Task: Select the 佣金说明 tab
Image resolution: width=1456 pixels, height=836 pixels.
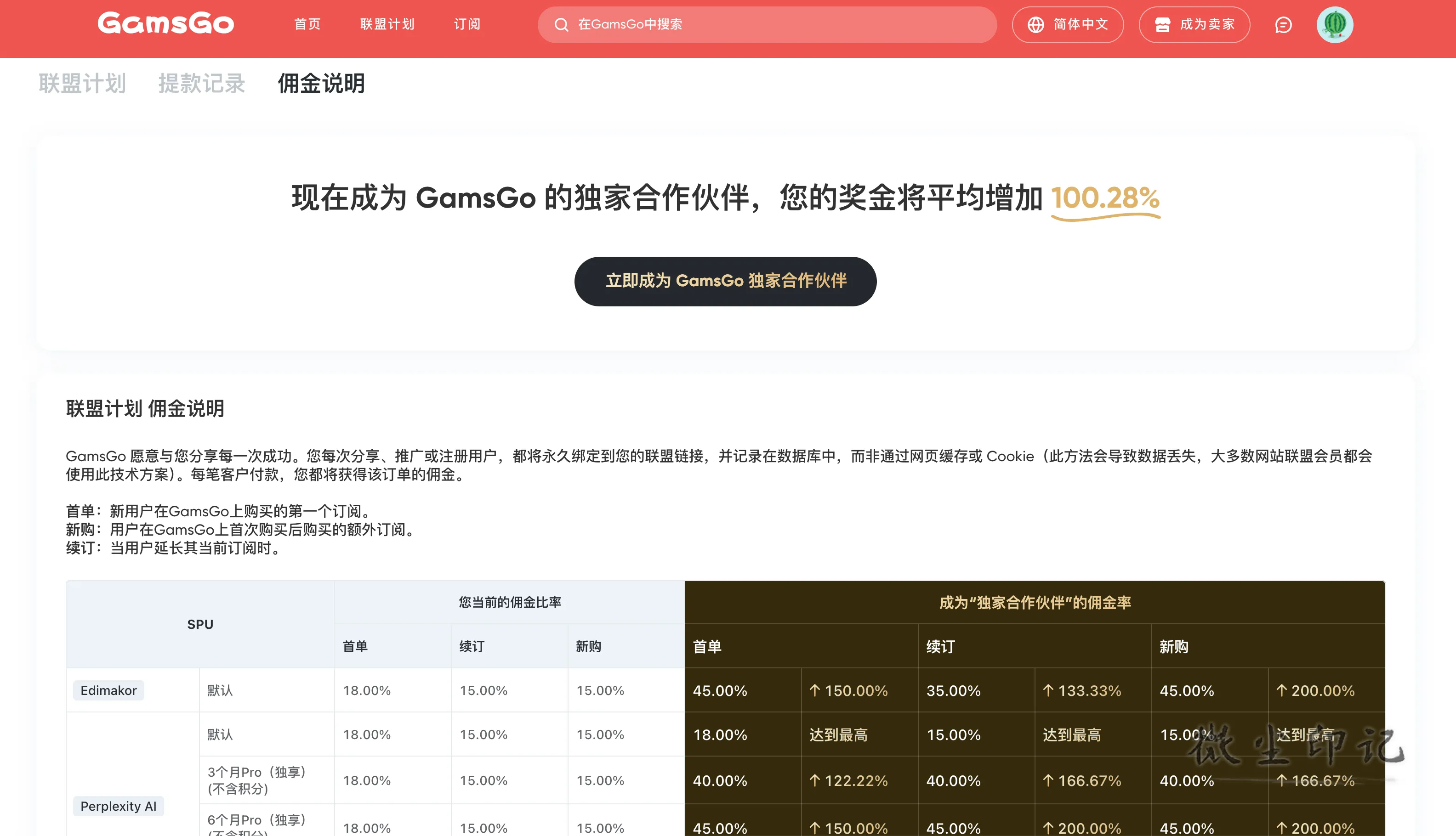Action: [x=321, y=83]
